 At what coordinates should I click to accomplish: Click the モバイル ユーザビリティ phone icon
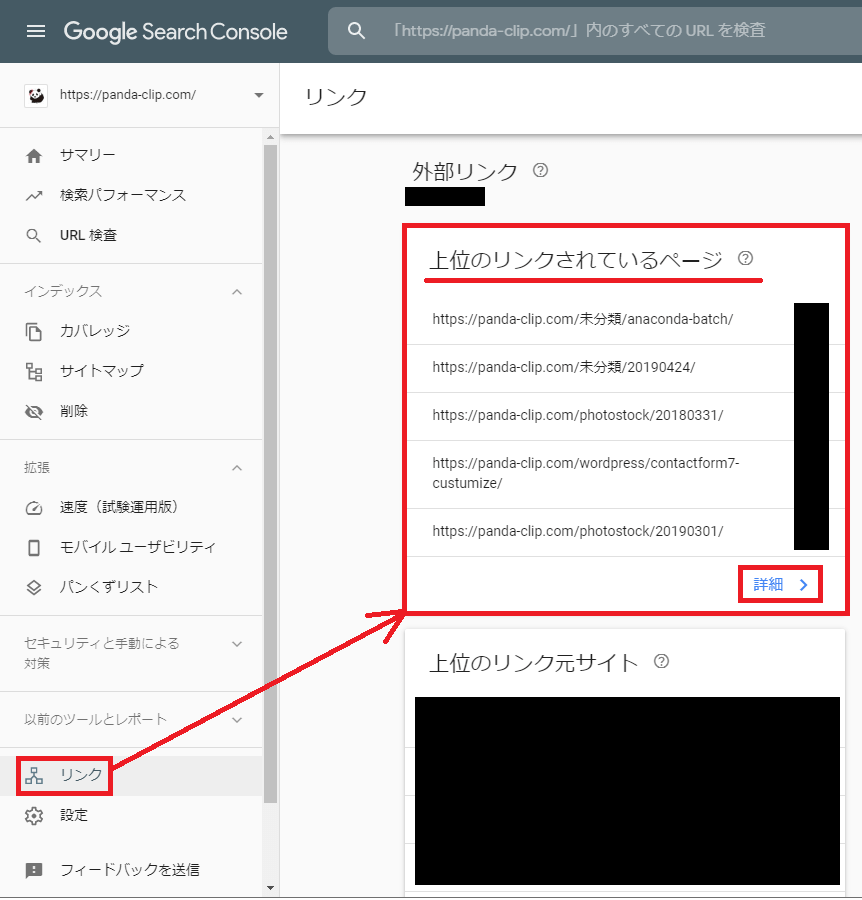34,548
